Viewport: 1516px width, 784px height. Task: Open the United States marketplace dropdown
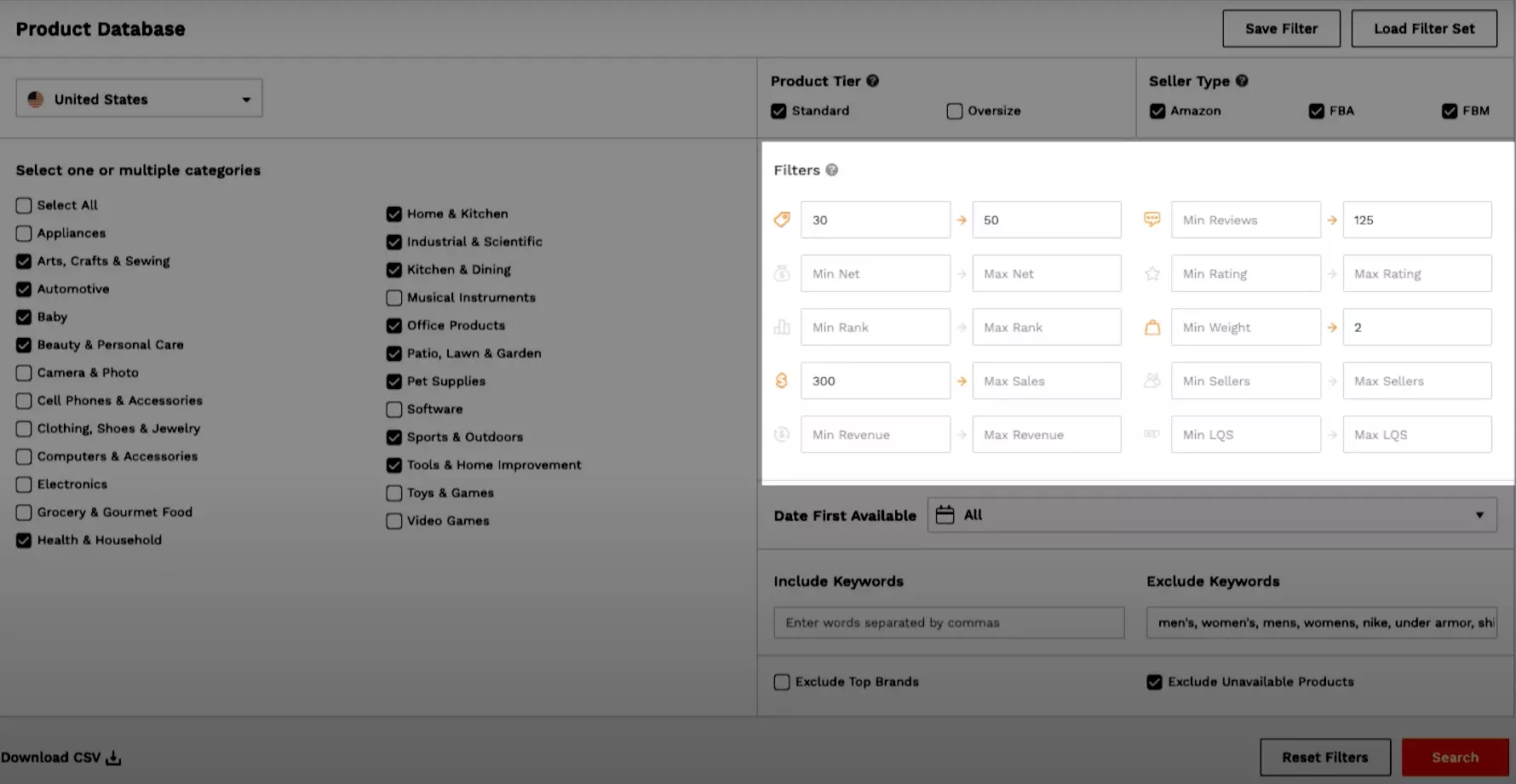click(139, 99)
